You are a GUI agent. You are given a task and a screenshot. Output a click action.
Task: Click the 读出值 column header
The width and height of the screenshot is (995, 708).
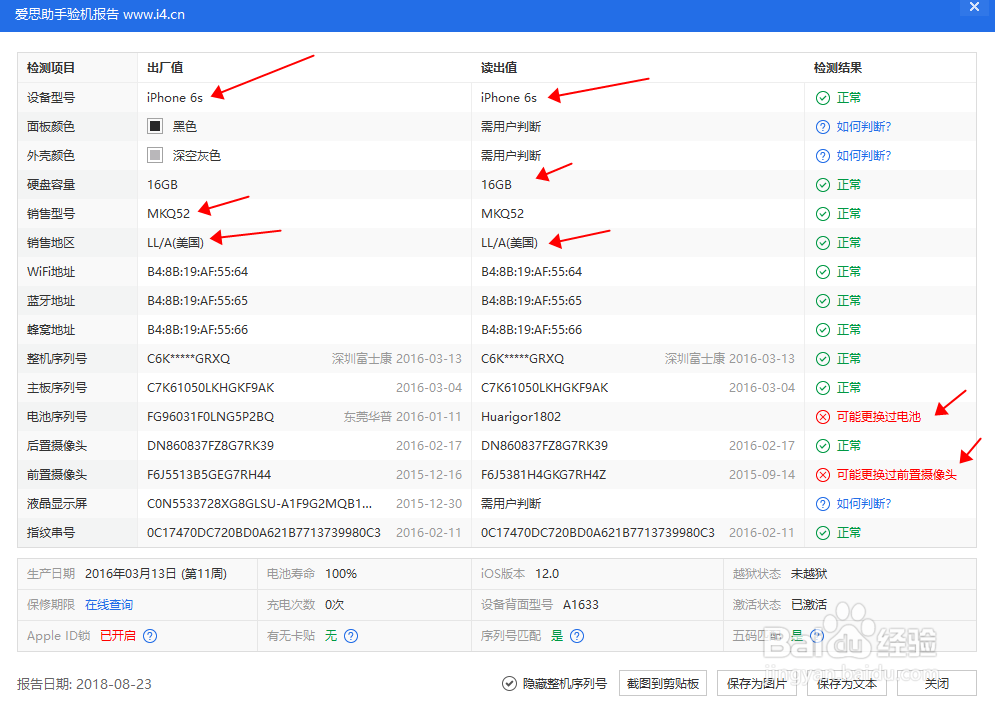(x=499, y=68)
